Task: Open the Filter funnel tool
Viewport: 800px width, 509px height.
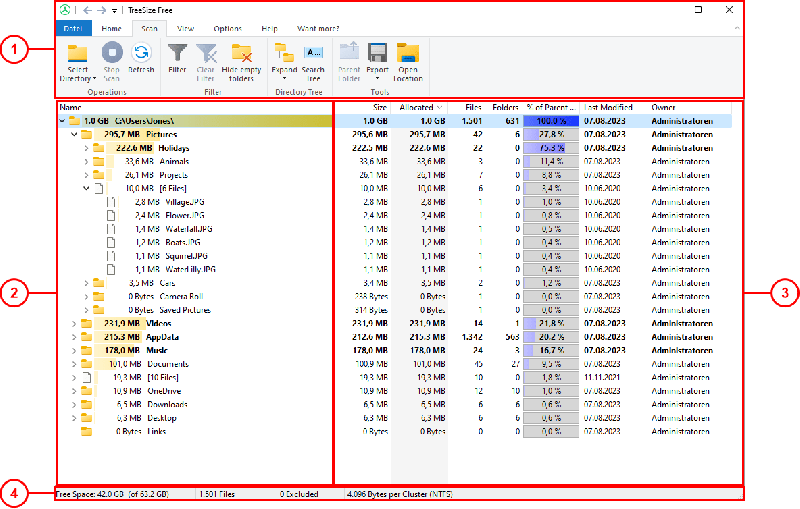Action: pos(177,53)
